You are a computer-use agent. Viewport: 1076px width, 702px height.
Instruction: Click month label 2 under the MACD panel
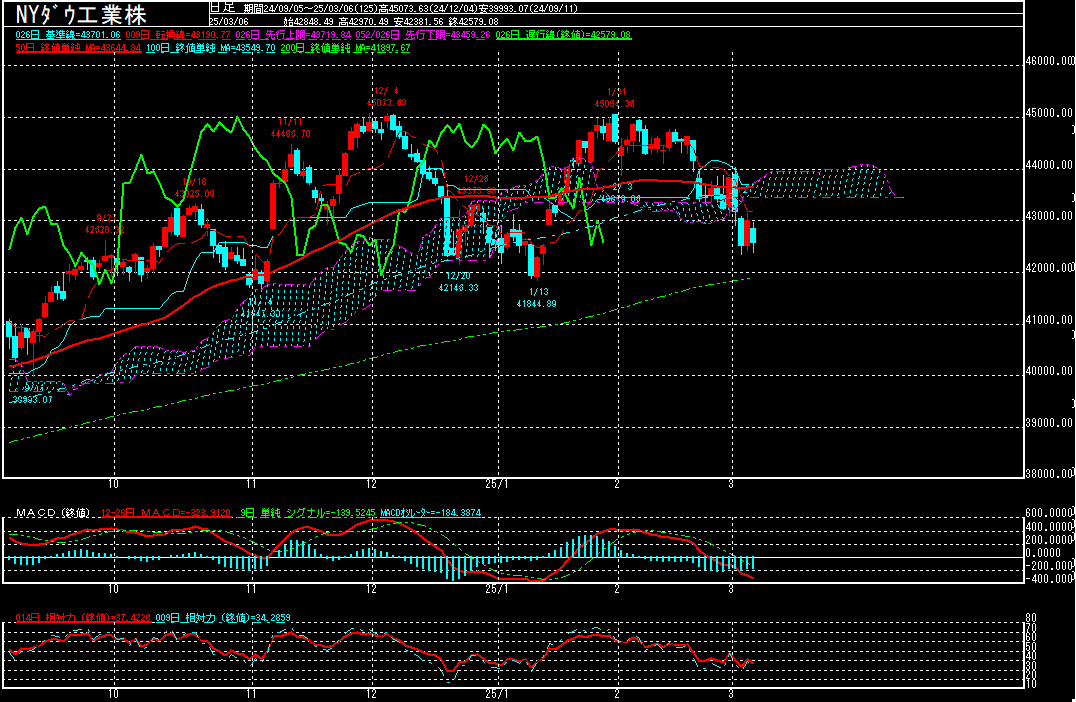[x=617, y=589]
